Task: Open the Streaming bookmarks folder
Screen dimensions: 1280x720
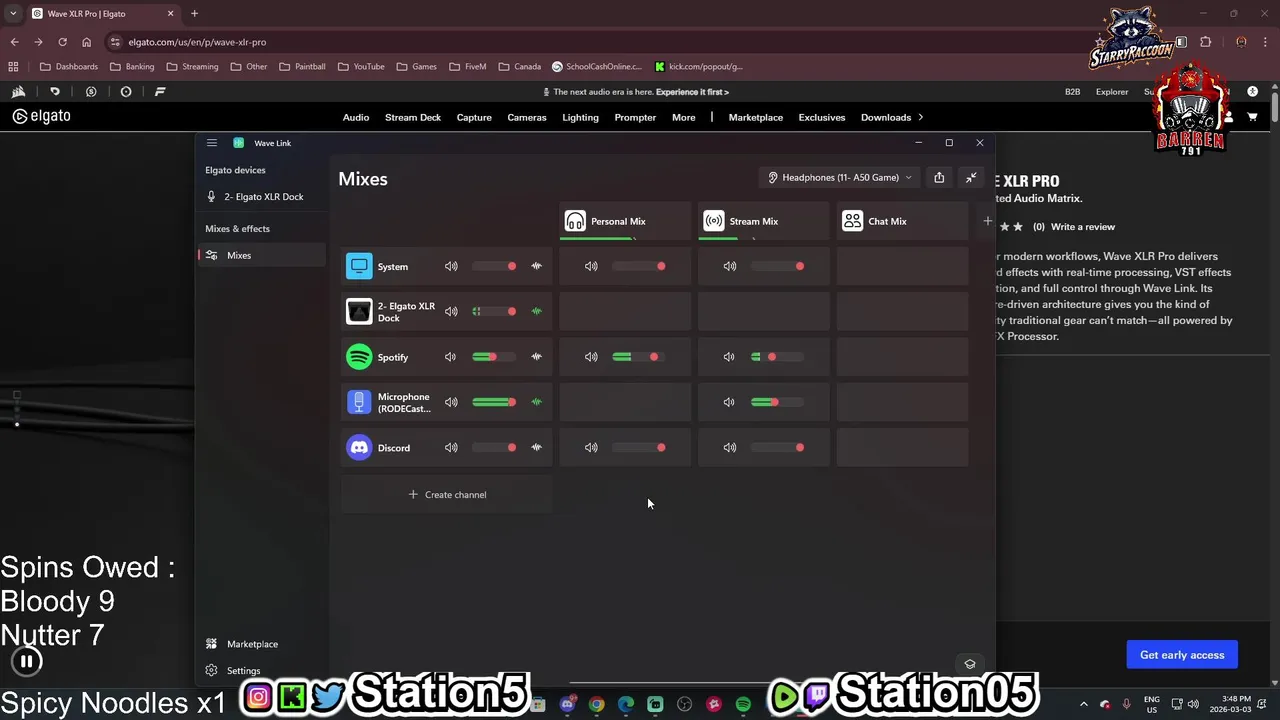Action: (192, 67)
